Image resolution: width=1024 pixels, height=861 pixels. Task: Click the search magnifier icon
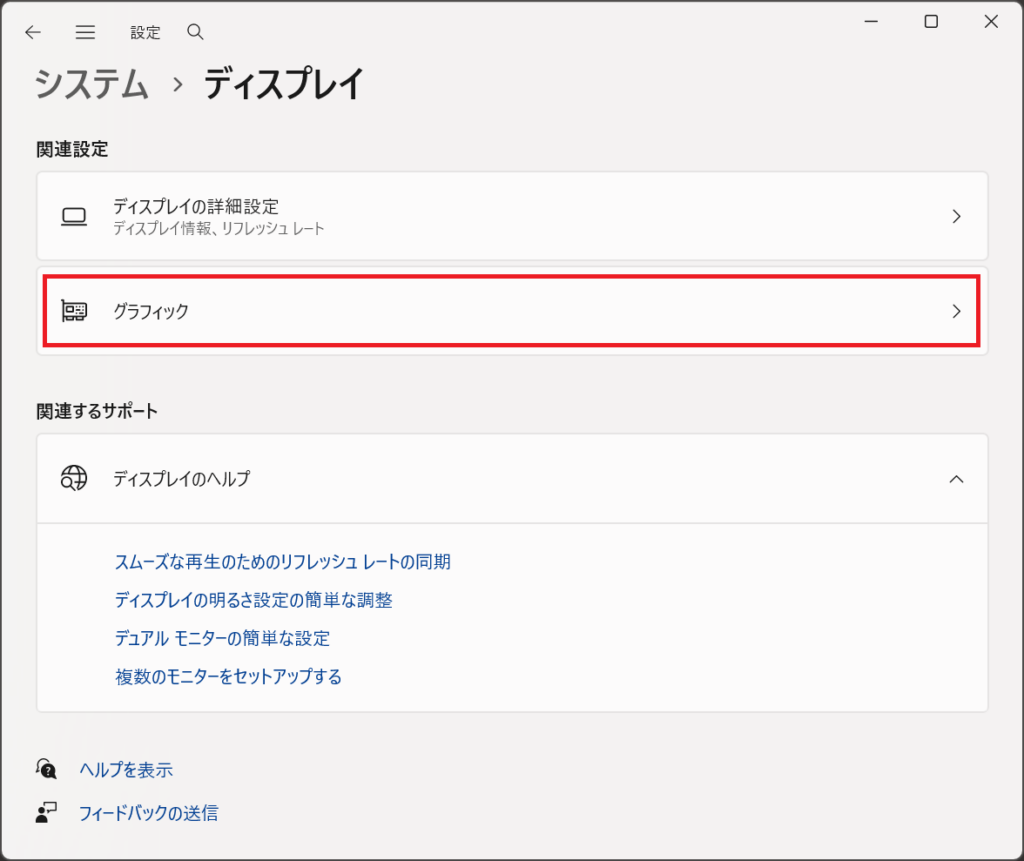click(x=195, y=32)
